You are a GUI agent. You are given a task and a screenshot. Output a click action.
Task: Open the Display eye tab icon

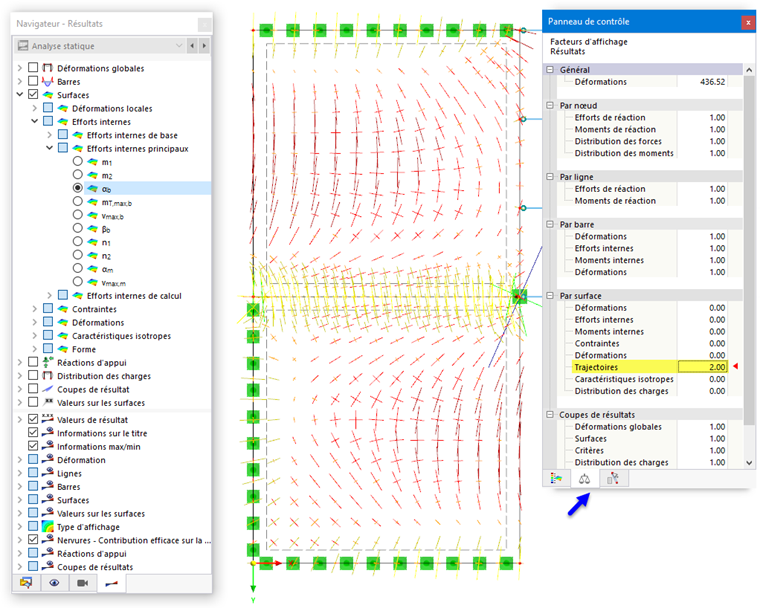pos(54,582)
